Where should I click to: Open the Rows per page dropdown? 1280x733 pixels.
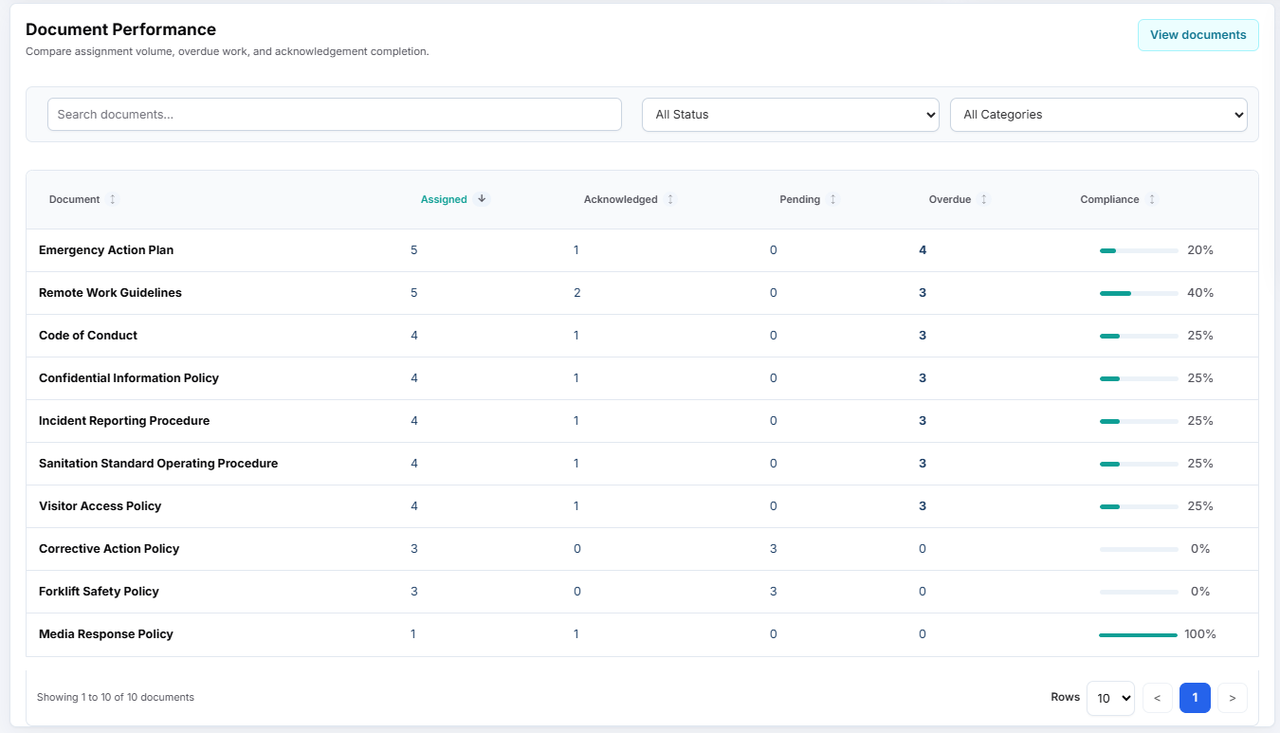(x=1110, y=698)
